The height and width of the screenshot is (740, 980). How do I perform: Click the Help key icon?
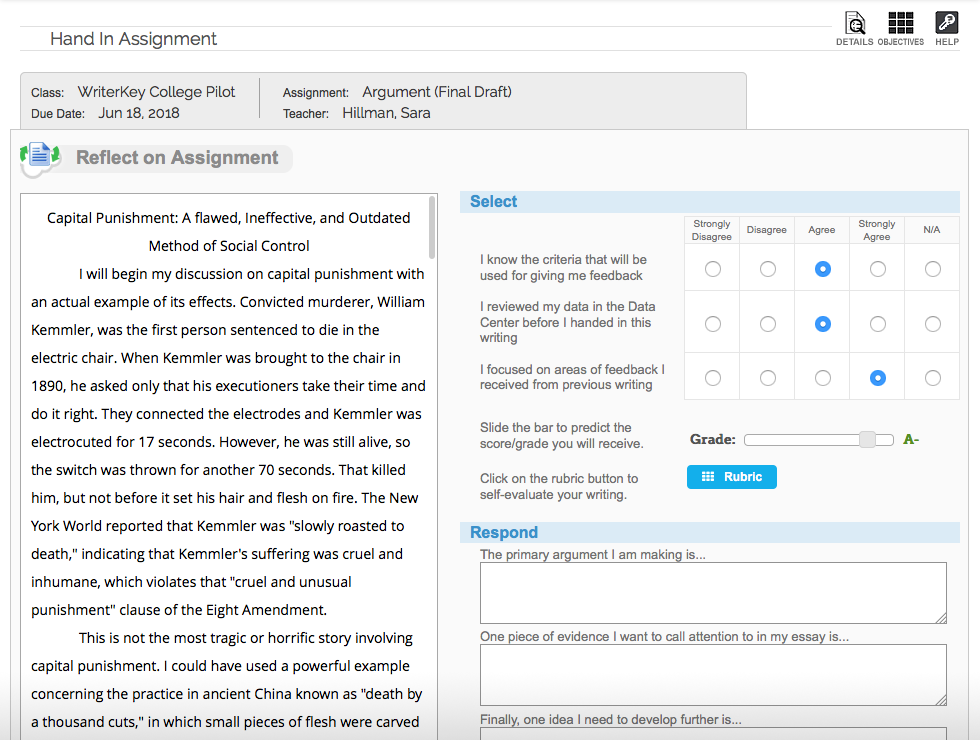coord(946,24)
